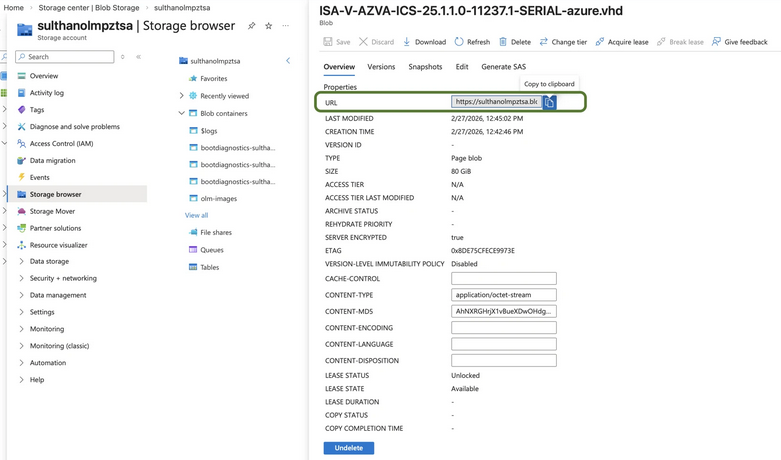Collapse the storage browser tree pane
Screen dimensions: 781x460
point(288,61)
